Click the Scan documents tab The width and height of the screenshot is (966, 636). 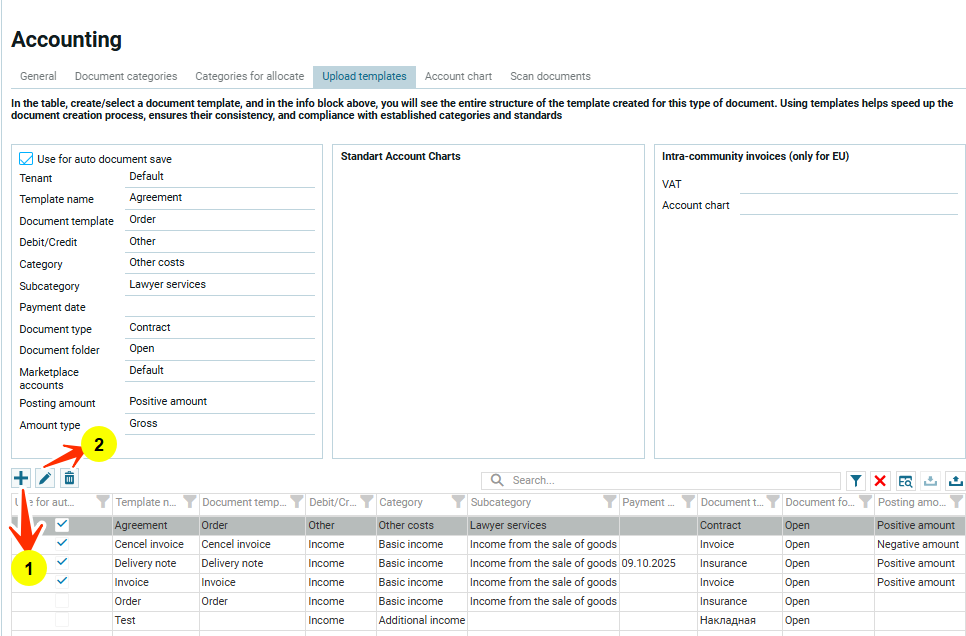point(550,76)
